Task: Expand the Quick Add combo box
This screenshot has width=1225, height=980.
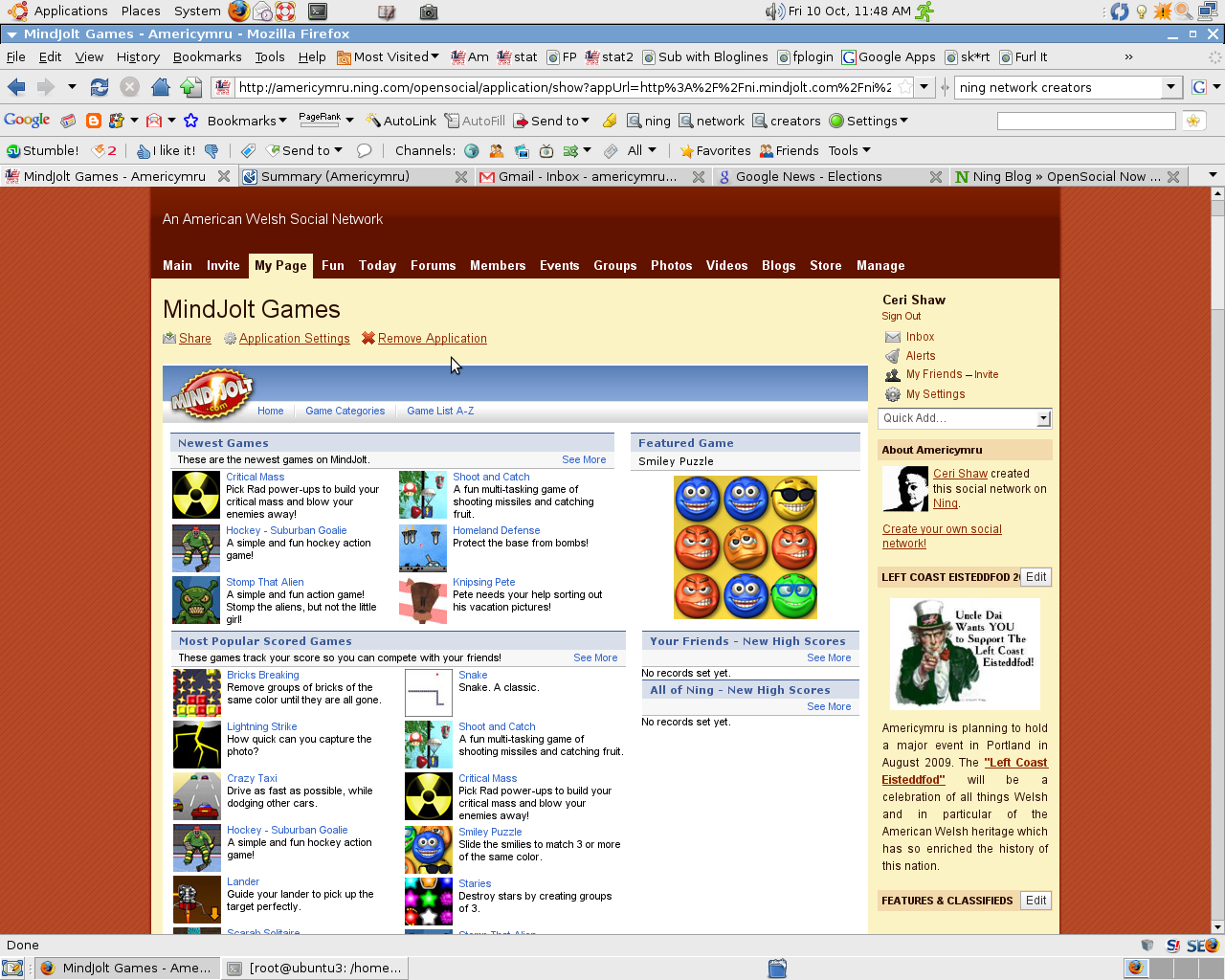Action: click(x=965, y=418)
